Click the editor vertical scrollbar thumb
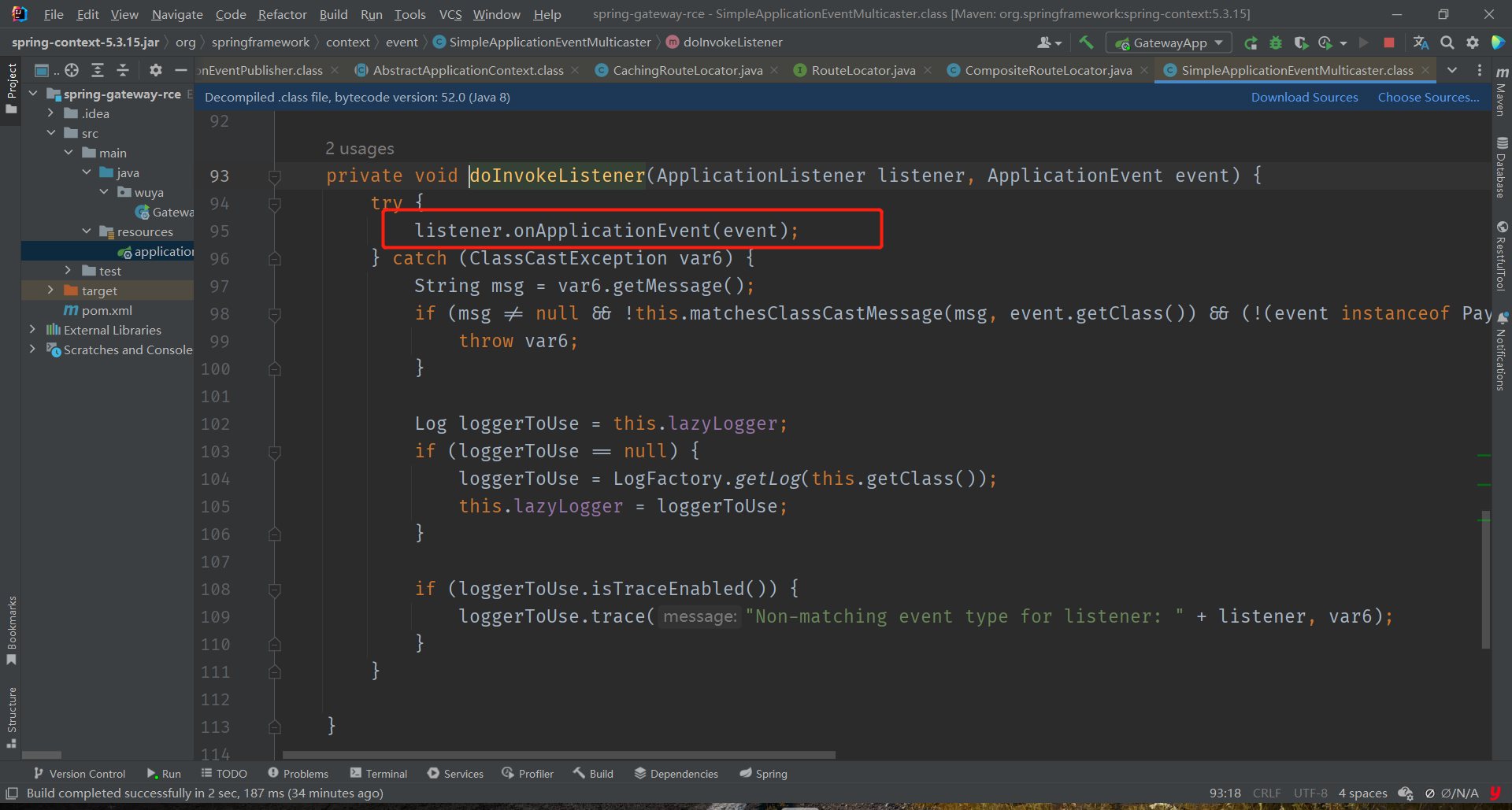 point(1486,579)
